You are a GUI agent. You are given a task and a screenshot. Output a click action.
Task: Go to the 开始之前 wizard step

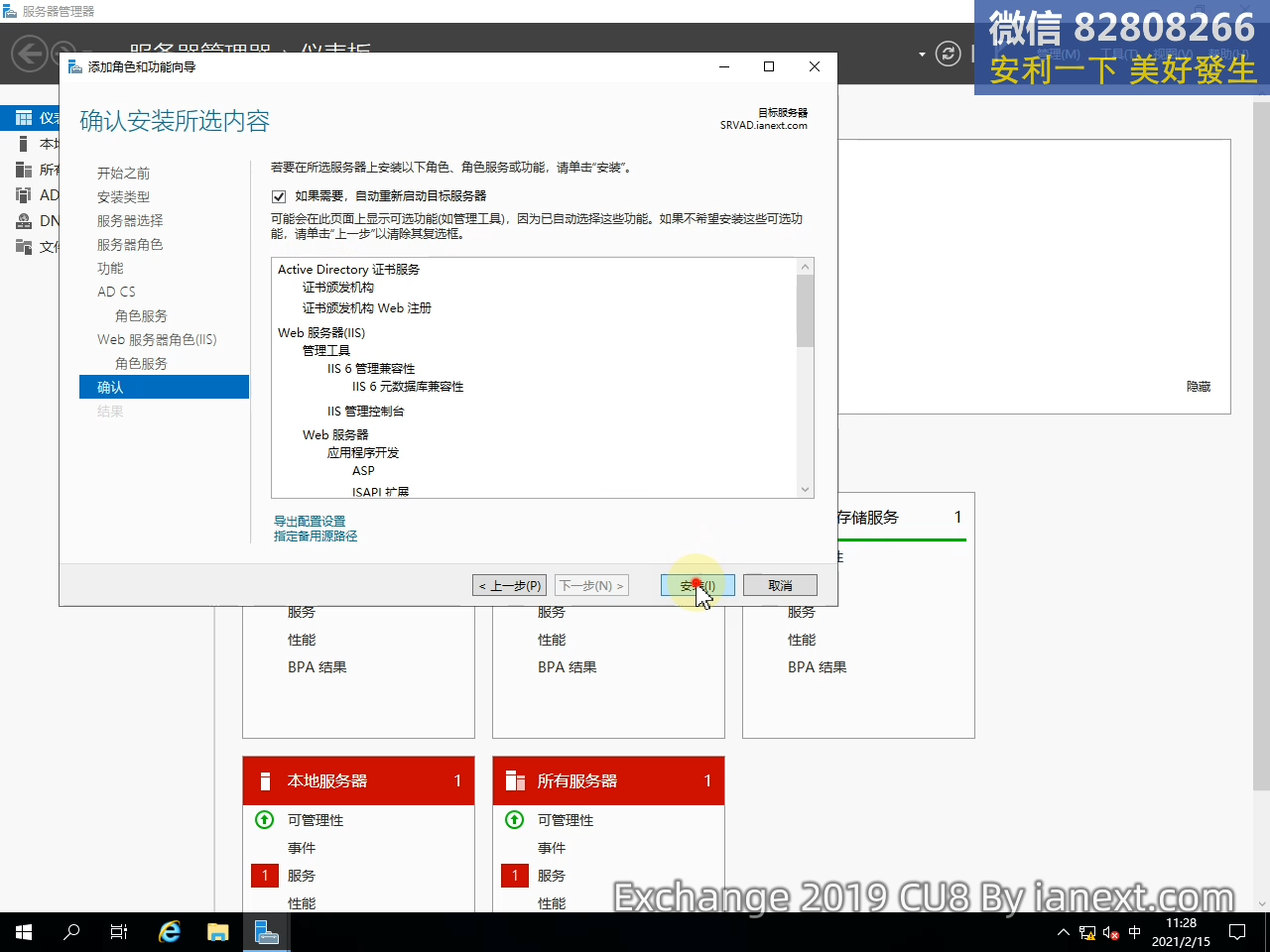coord(123,174)
